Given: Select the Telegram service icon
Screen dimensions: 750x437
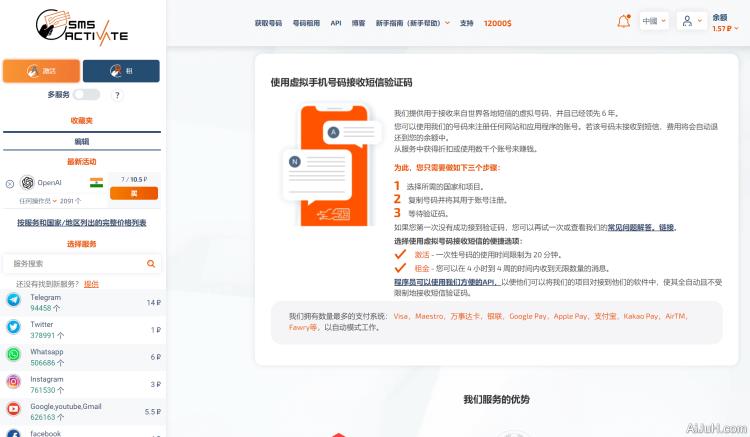Looking at the screenshot, I should tap(14, 300).
